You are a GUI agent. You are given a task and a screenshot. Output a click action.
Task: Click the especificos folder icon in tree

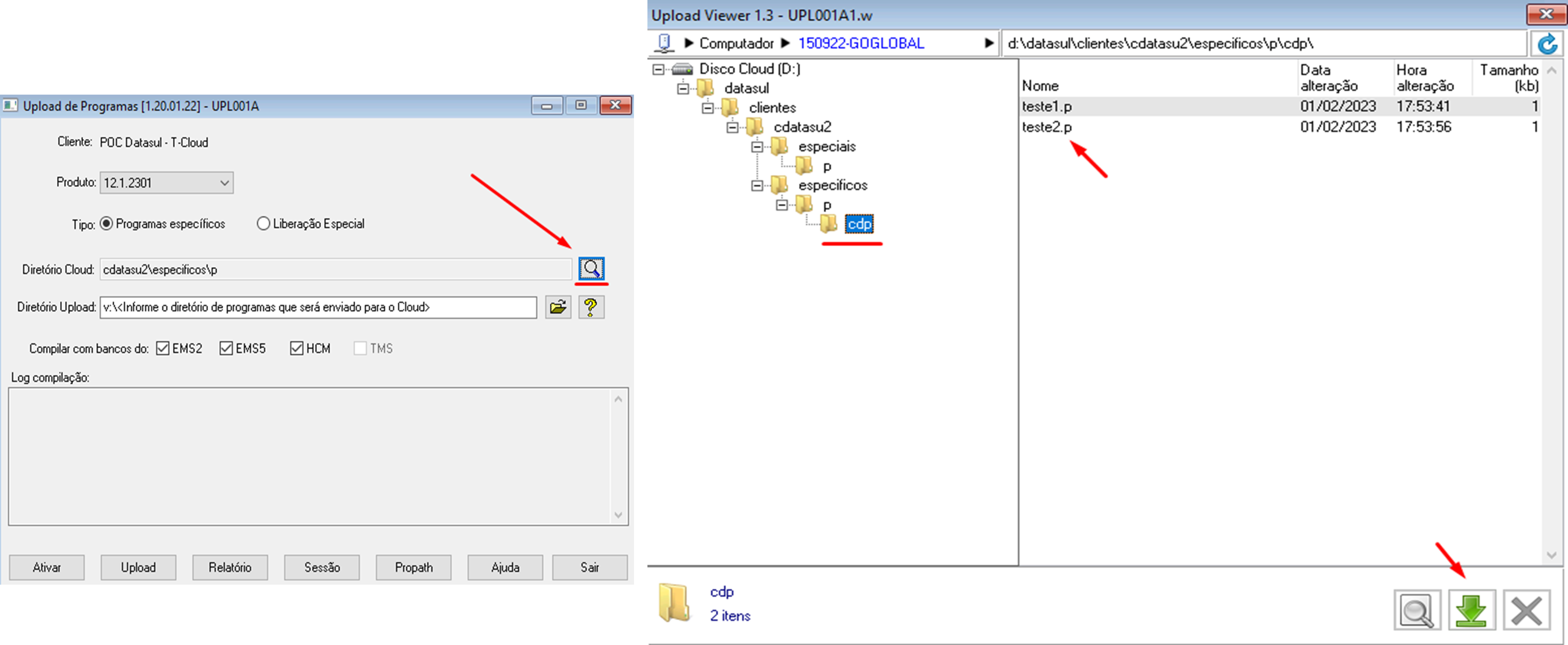pos(779,185)
